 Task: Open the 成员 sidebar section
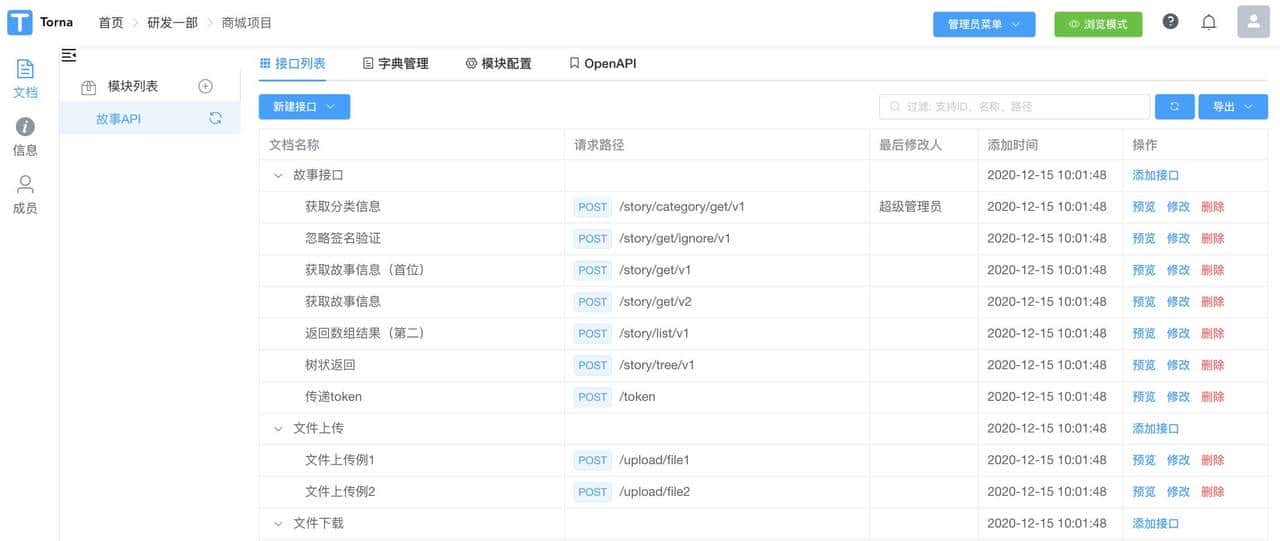pyautogui.click(x=25, y=195)
